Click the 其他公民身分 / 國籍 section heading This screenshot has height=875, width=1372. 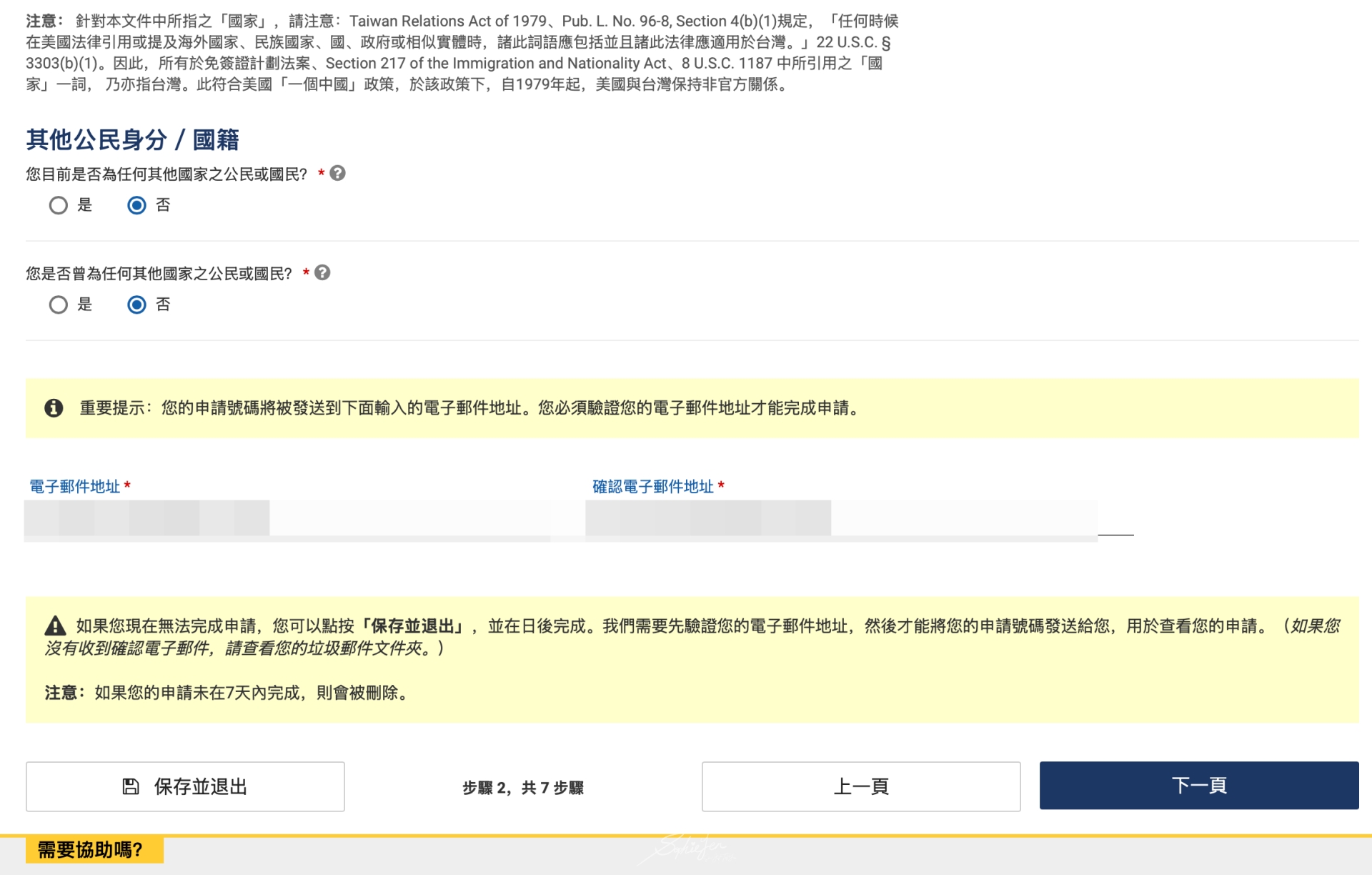pyautogui.click(x=133, y=140)
